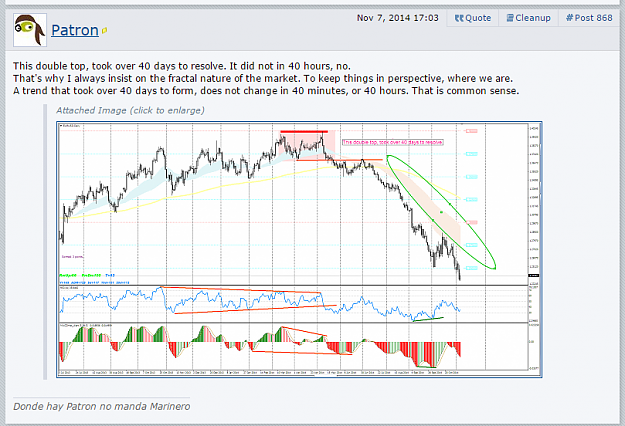
Task: Click the line starting 'That's why I always insist'
Action: tap(263, 79)
